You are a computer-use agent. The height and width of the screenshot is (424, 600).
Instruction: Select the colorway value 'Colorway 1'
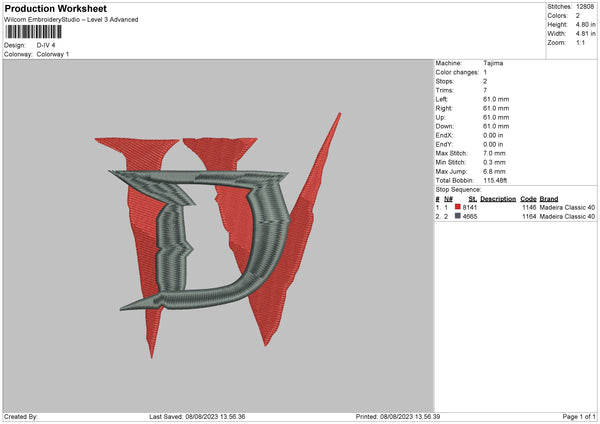(53, 54)
